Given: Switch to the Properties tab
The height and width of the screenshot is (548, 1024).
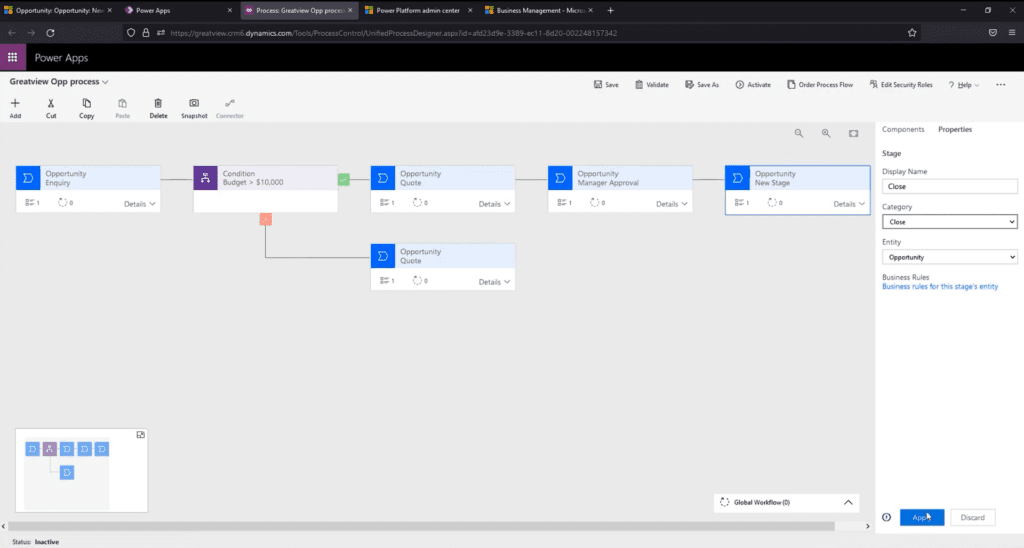Looking at the screenshot, I should coord(955,129).
